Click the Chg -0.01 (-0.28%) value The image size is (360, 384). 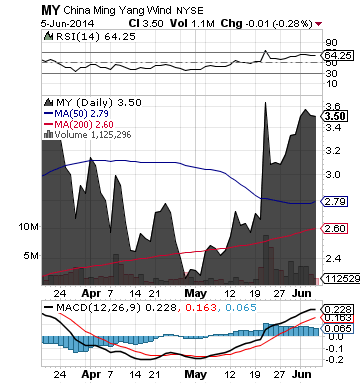coord(267,23)
